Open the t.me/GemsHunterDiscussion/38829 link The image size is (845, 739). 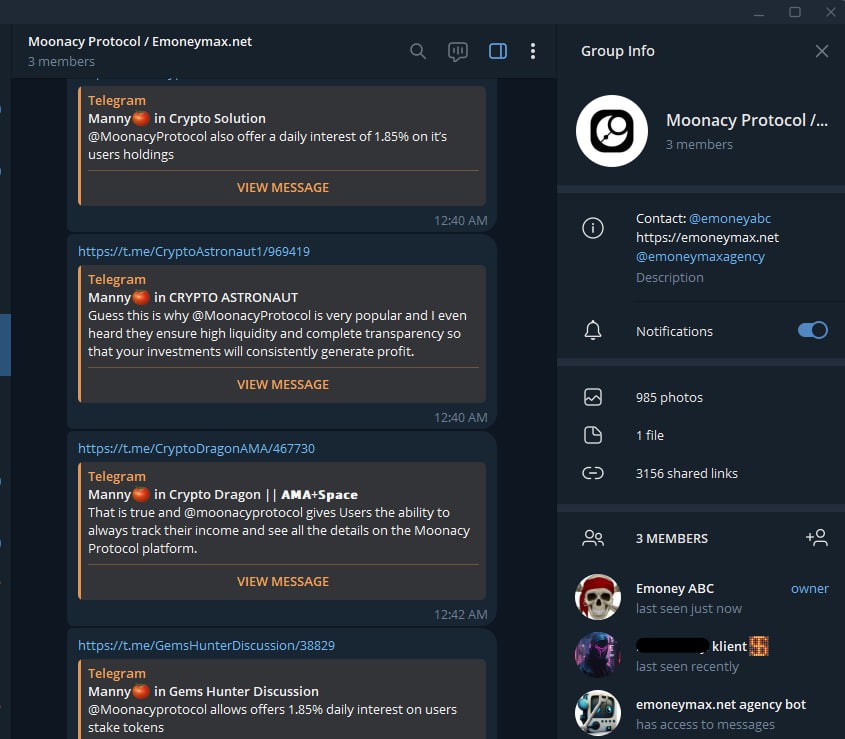point(206,645)
